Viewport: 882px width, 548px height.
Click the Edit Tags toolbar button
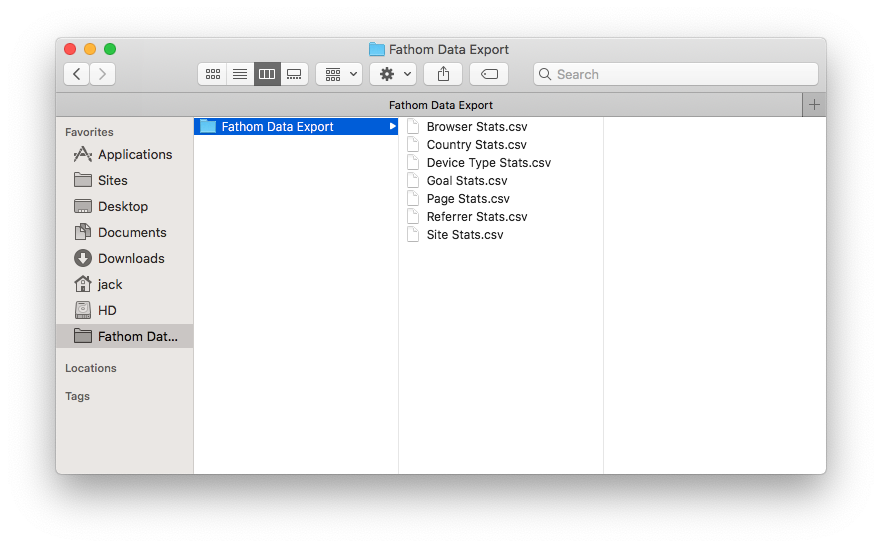pos(489,74)
